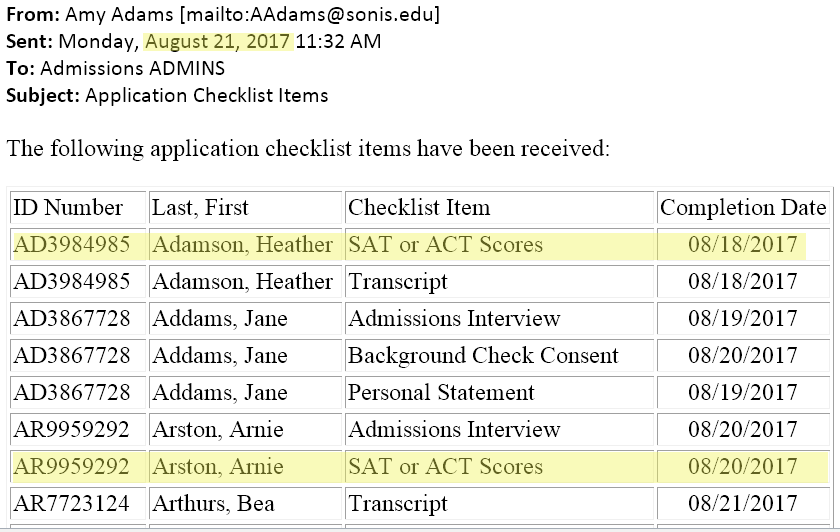Select the Personal Statement checklist item

pos(441,393)
